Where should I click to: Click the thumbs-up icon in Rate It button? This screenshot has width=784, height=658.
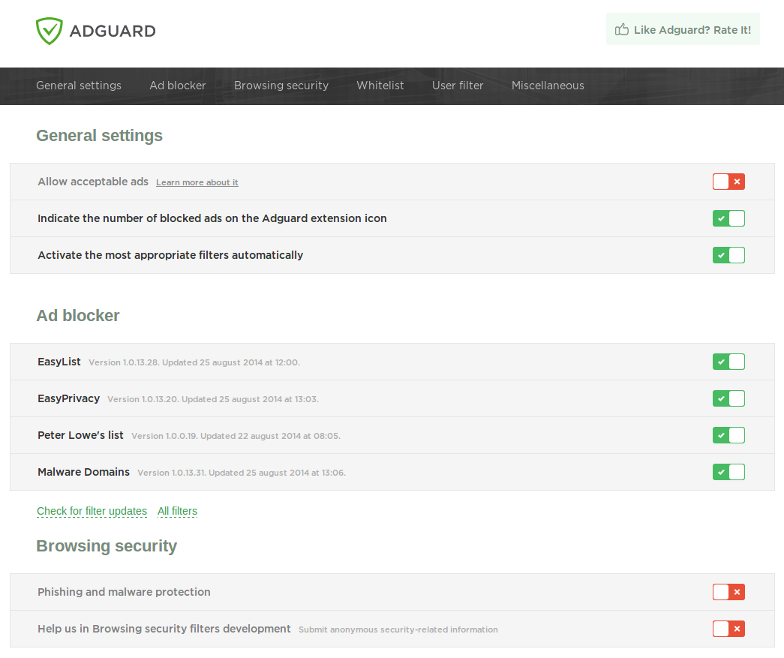[622, 30]
